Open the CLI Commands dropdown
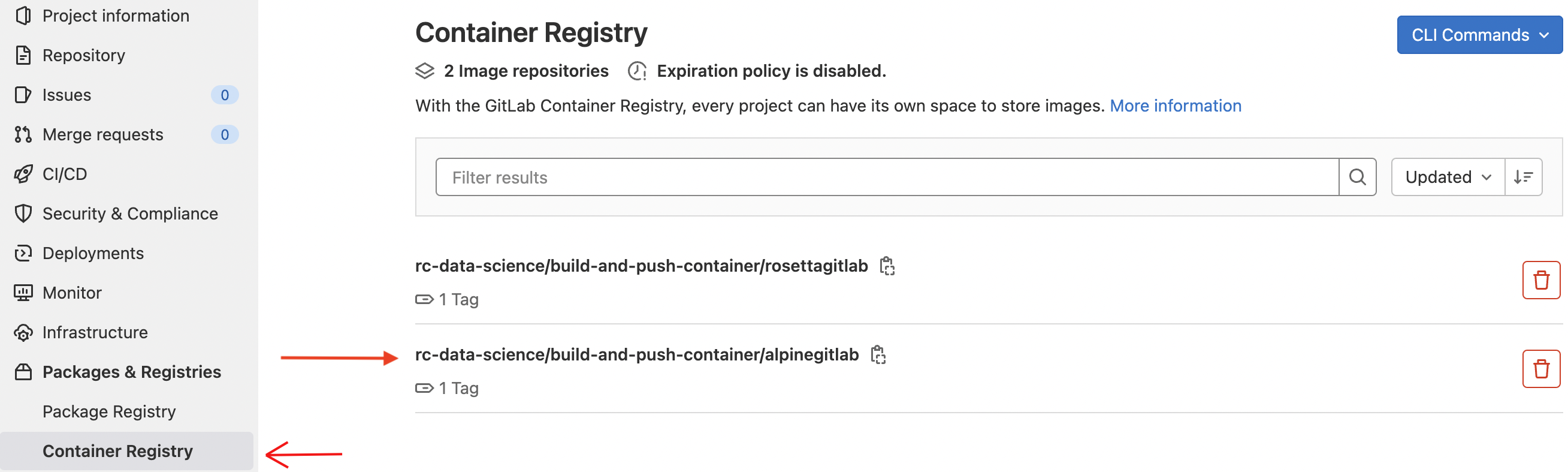The image size is (1568, 472). click(1479, 35)
